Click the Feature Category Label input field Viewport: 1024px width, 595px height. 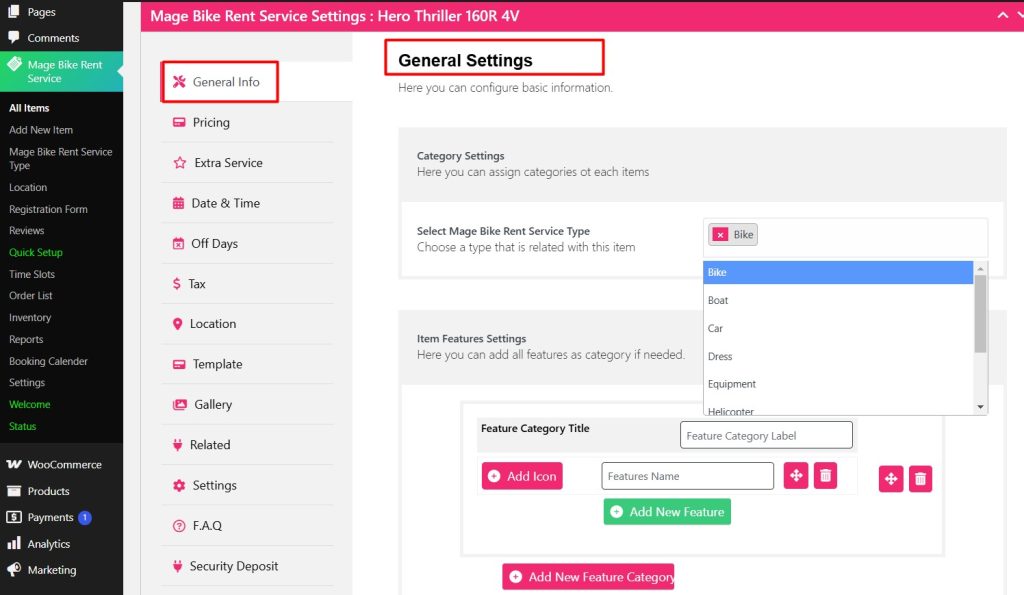click(x=766, y=434)
